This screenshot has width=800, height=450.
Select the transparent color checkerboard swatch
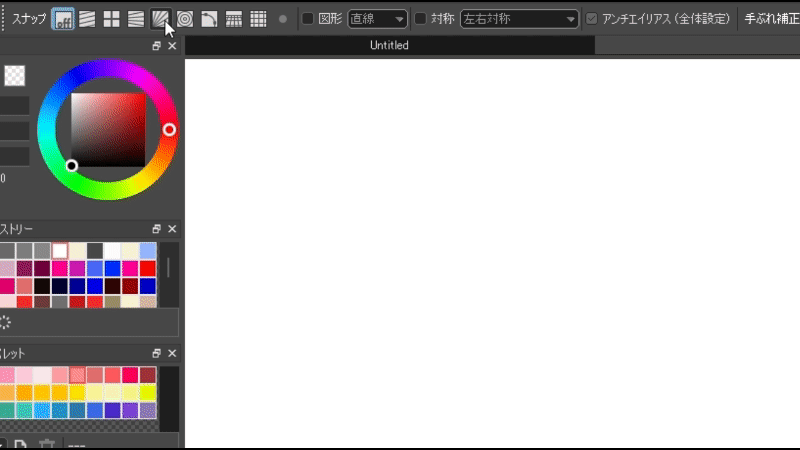coord(14,76)
